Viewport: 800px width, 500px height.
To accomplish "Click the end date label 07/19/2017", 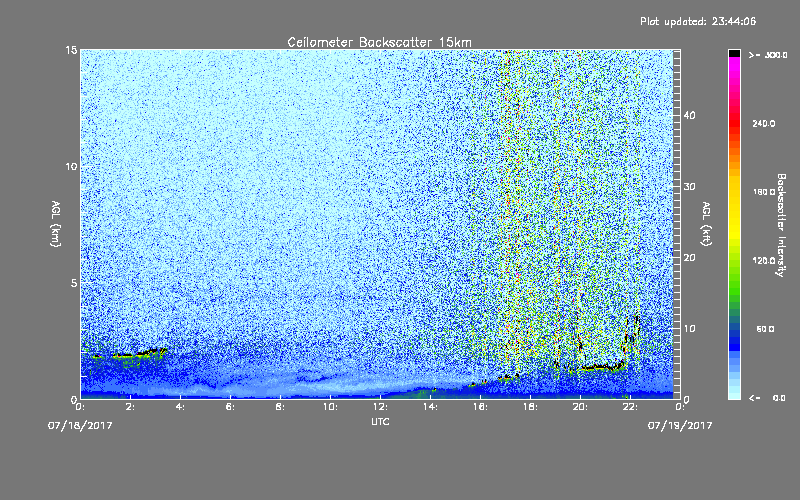I will [x=680, y=426].
